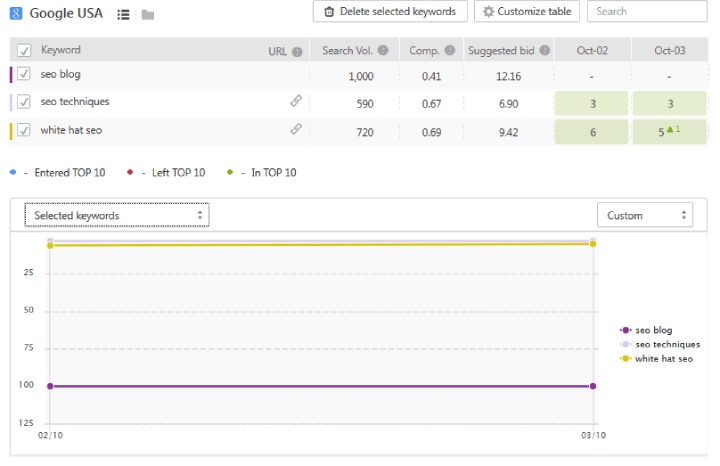Uncheck the white hat seo checkbox
The image size is (720, 466).
point(24,130)
